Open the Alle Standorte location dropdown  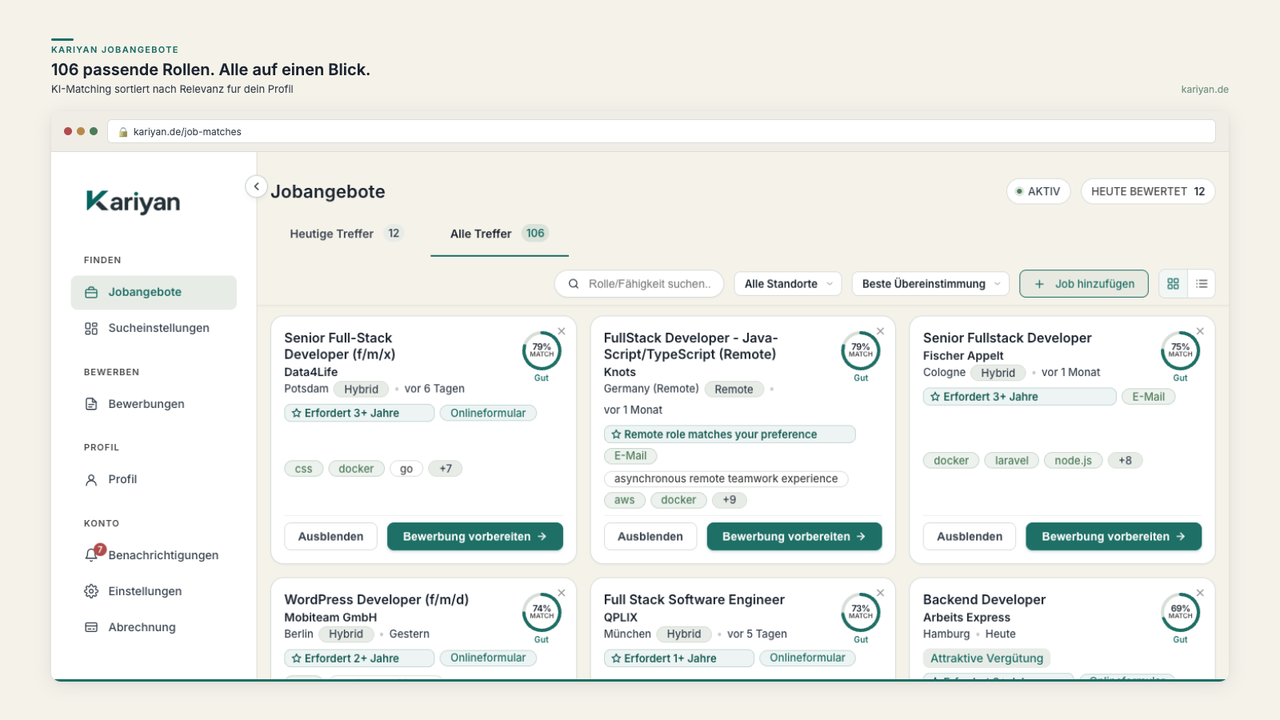click(788, 284)
